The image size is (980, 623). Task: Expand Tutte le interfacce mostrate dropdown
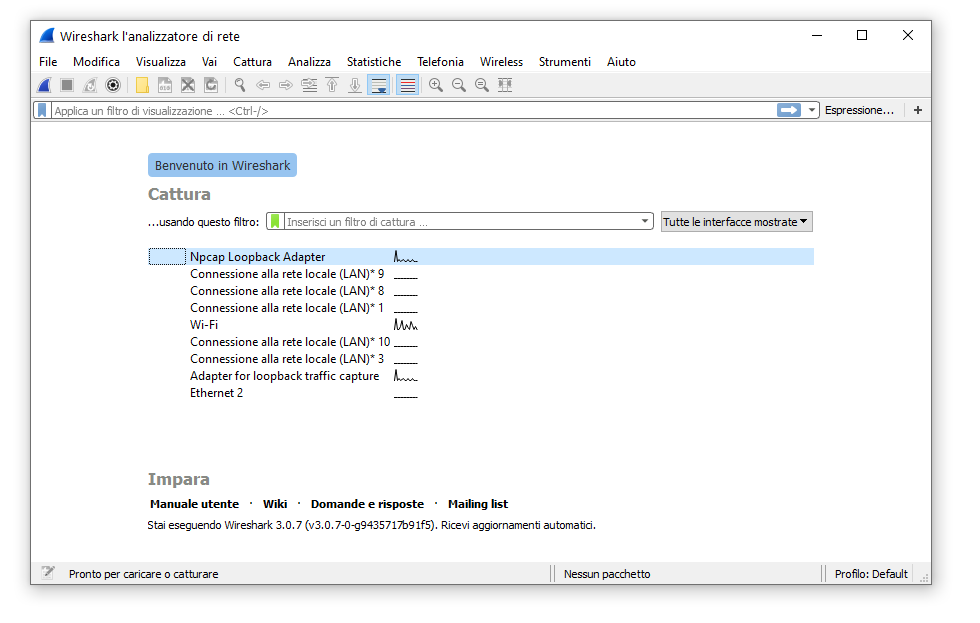[x=737, y=222]
